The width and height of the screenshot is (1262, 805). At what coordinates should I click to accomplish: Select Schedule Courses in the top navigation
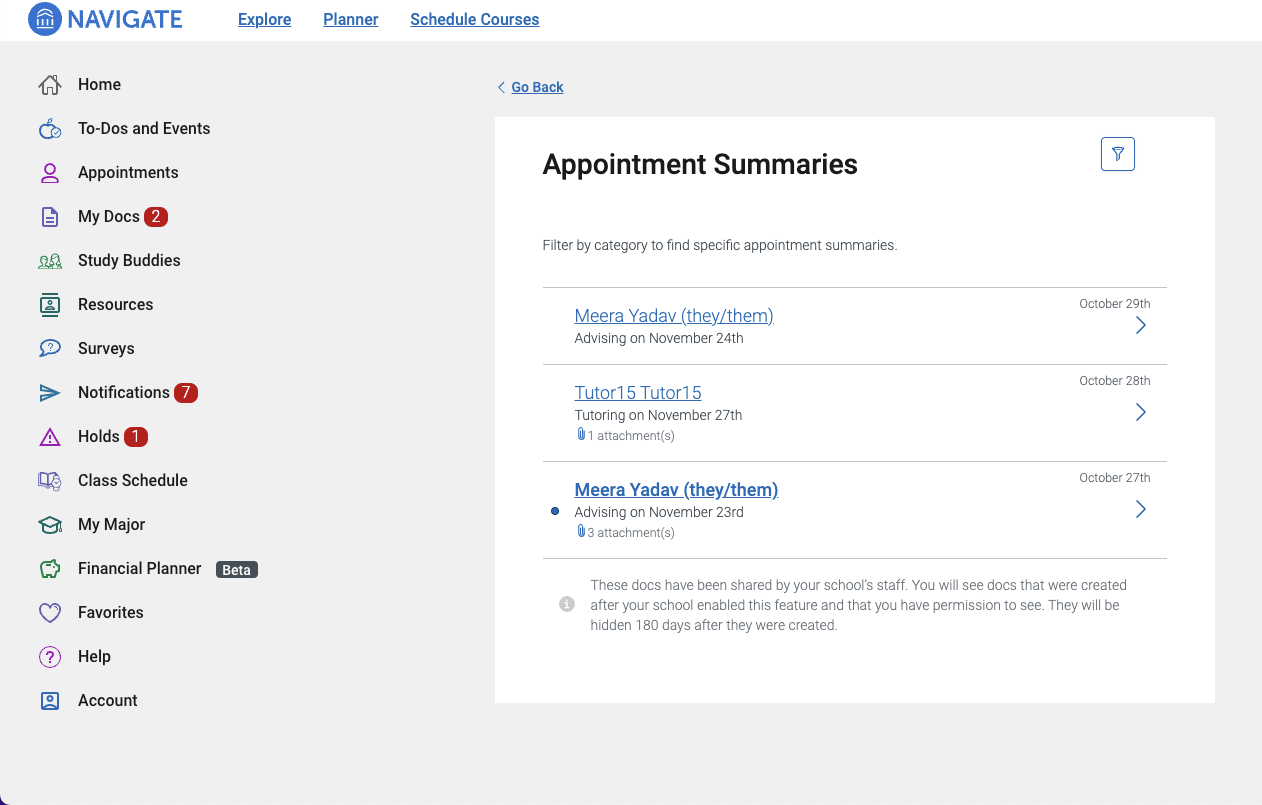point(474,19)
